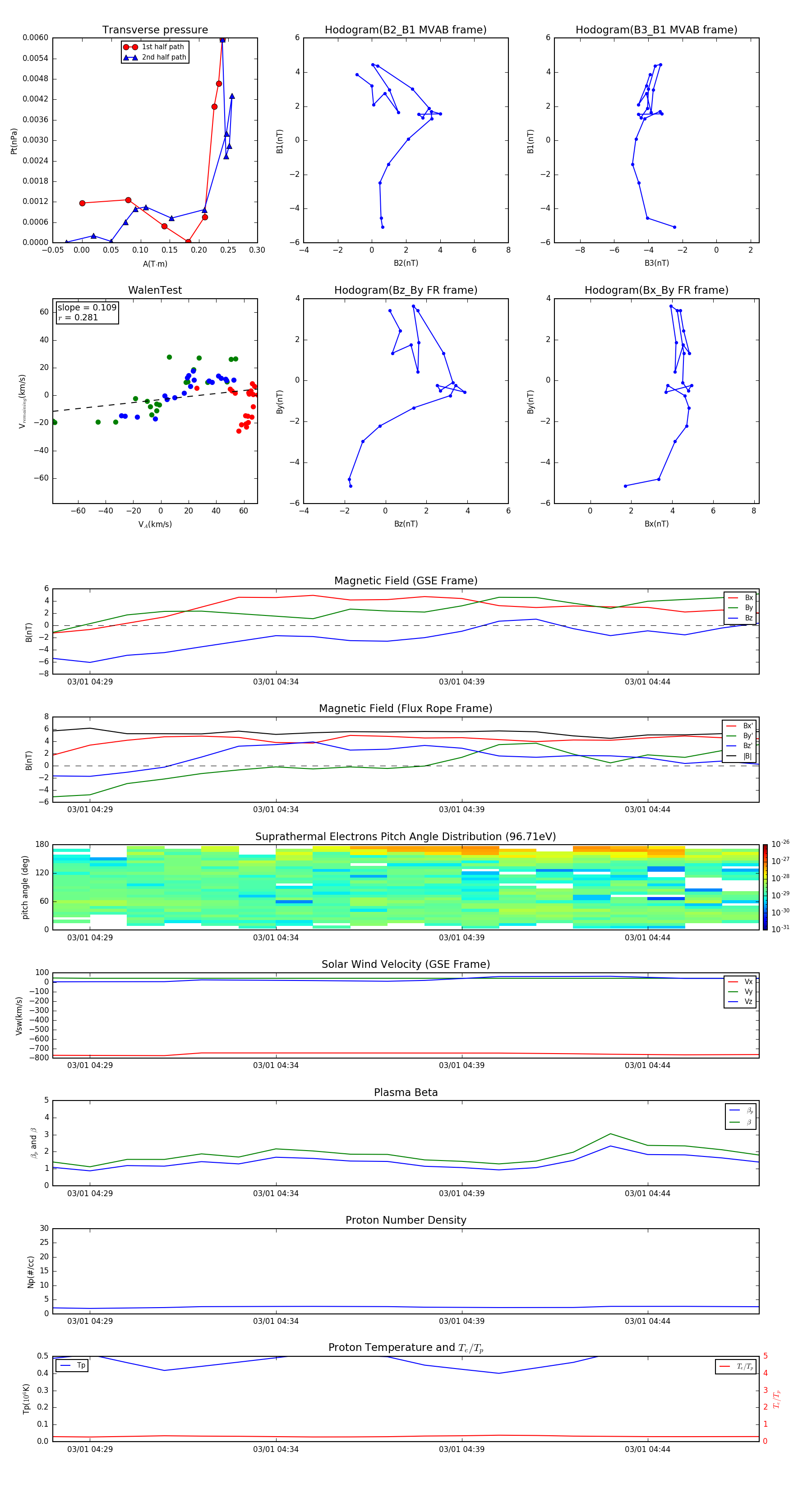Select "Bx'" in Flux Rope legend
The height and width of the screenshot is (1489, 812).
pyautogui.click(x=740, y=726)
